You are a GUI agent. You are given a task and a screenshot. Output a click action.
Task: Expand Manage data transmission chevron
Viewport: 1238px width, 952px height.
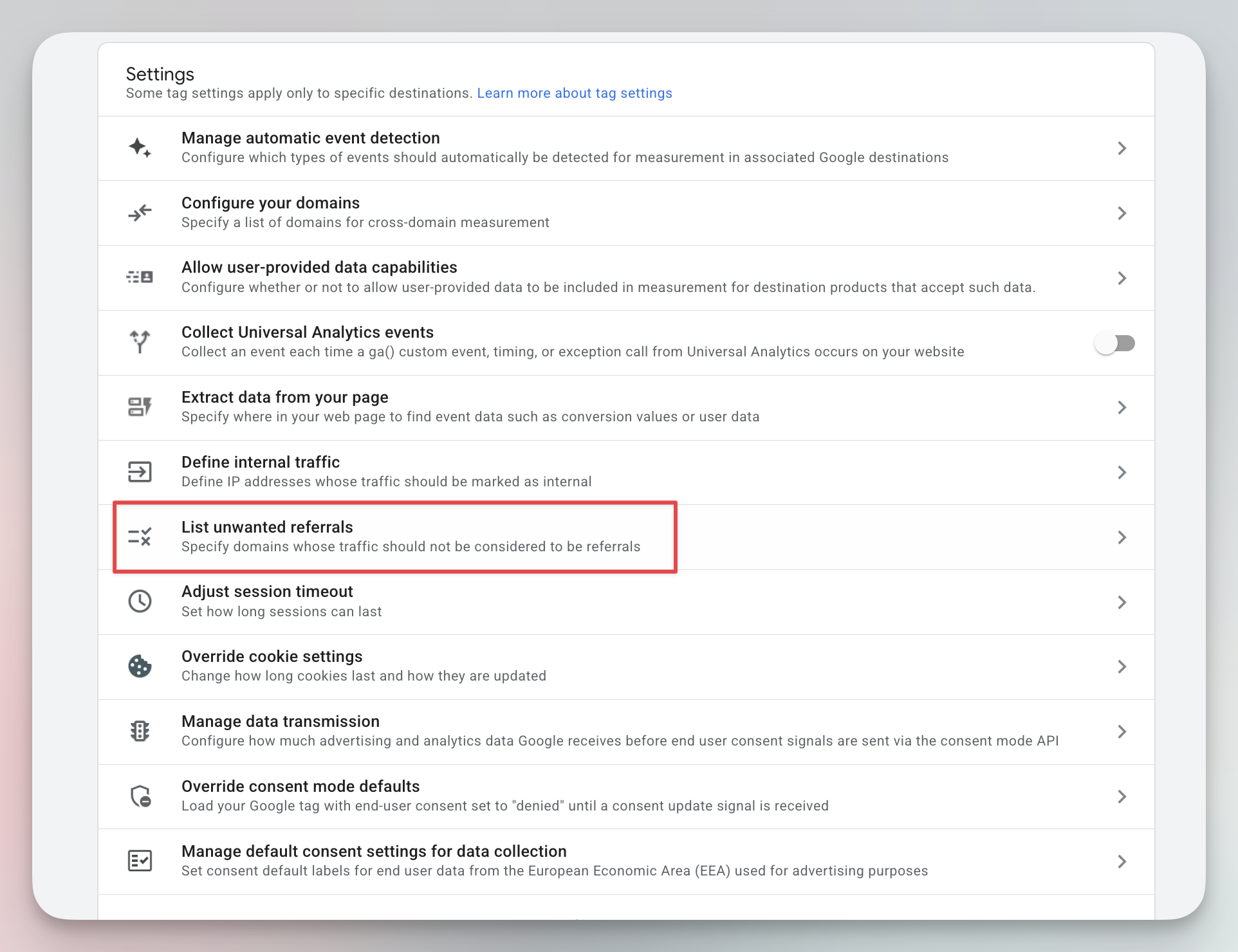point(1122,731)
